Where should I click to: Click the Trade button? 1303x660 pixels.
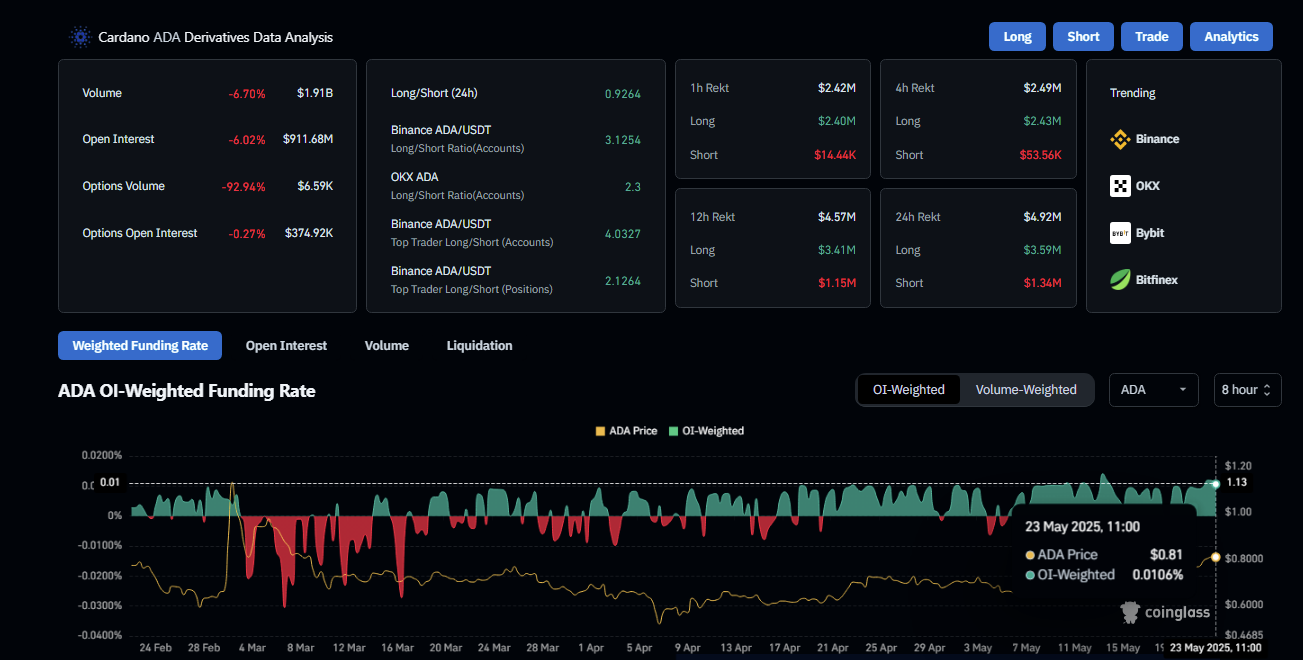1151,37
